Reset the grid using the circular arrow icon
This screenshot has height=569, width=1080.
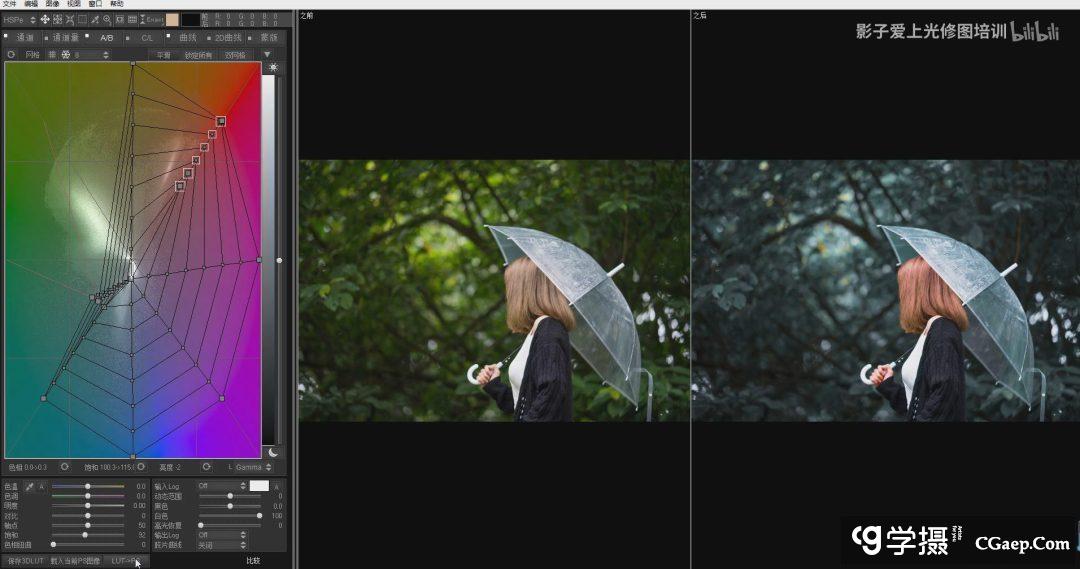click(11, 54)
